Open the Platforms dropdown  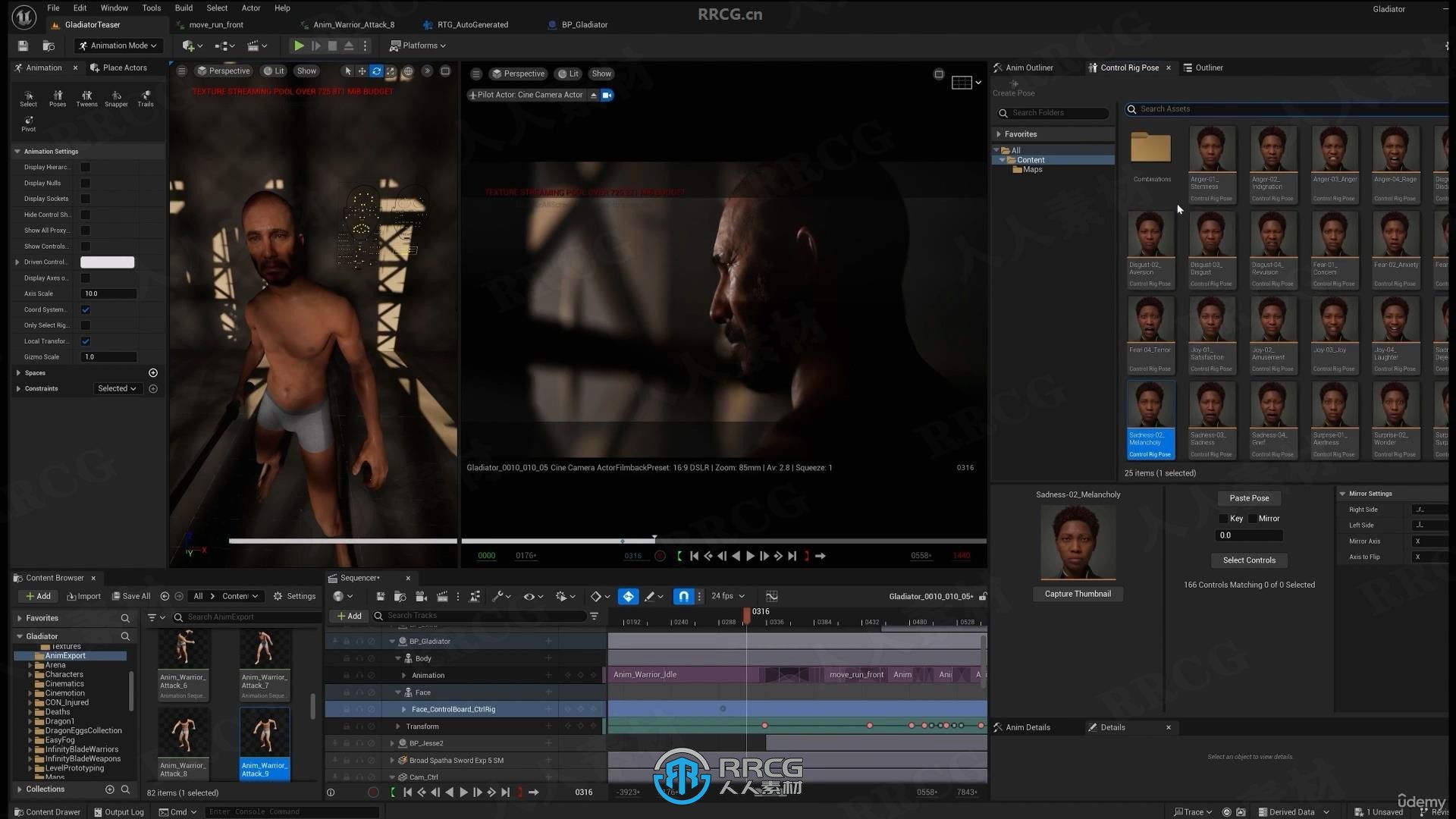pos(418,45)
